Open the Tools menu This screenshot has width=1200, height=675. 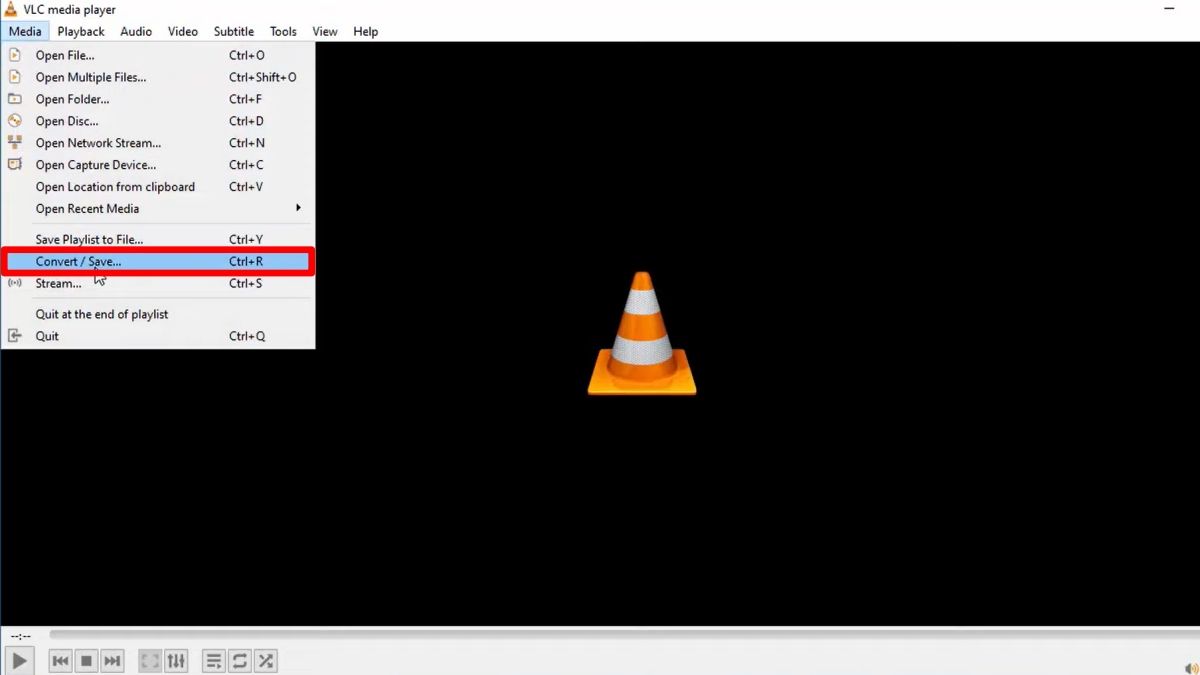283,31
